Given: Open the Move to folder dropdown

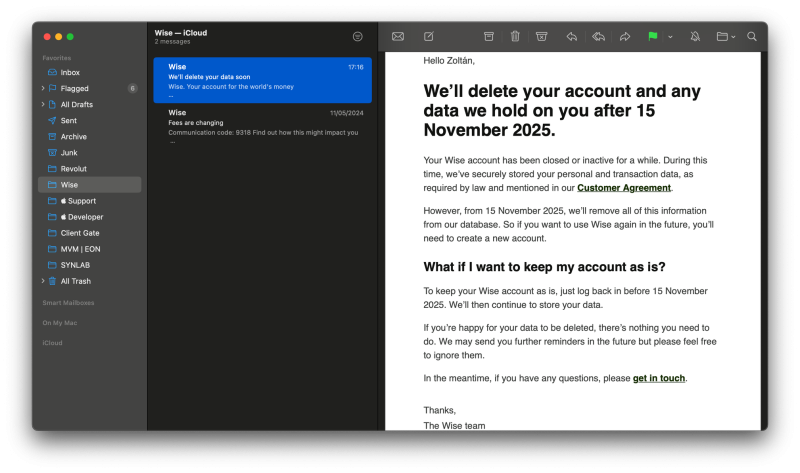Looking at the screenshot, I should (726, 36).
